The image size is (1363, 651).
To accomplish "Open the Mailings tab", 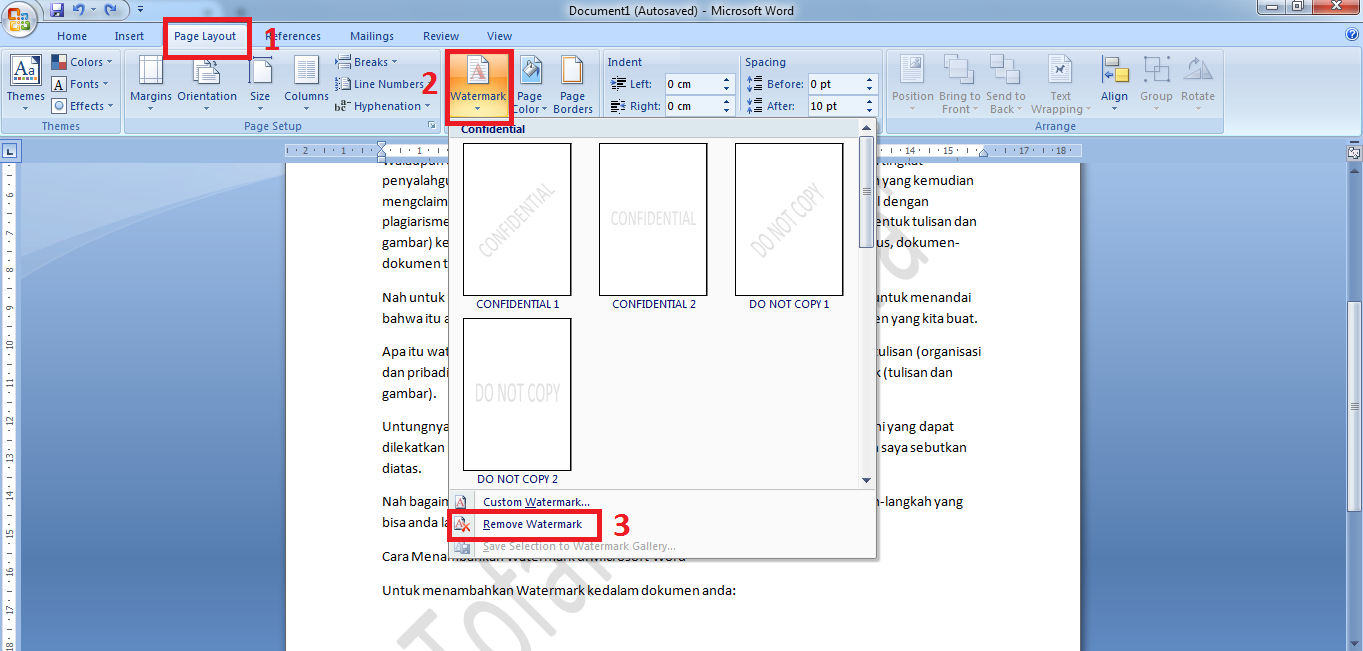I will click(x=371, y=36).
